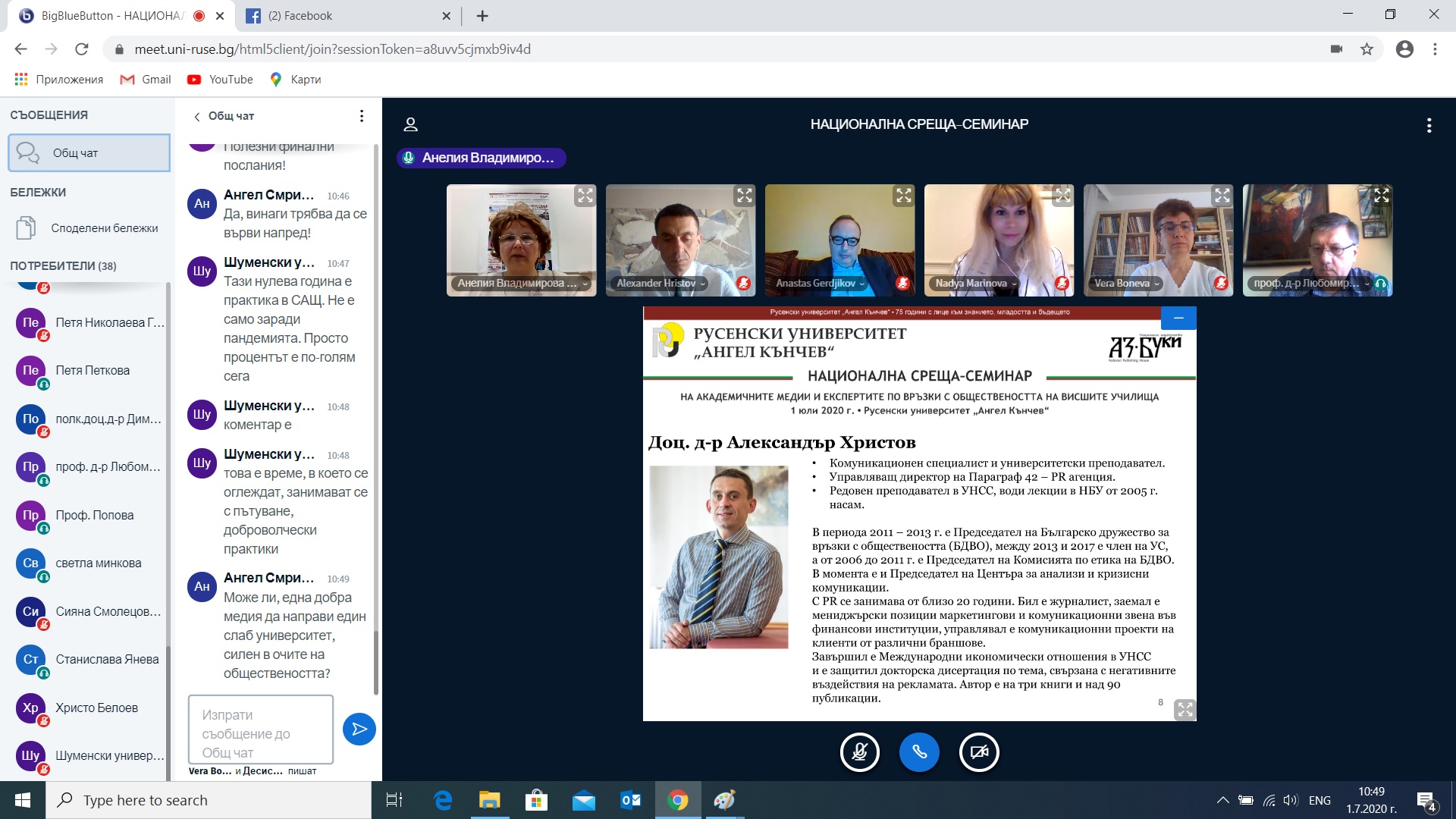Unmute the microphone

(x=859, y=752)
